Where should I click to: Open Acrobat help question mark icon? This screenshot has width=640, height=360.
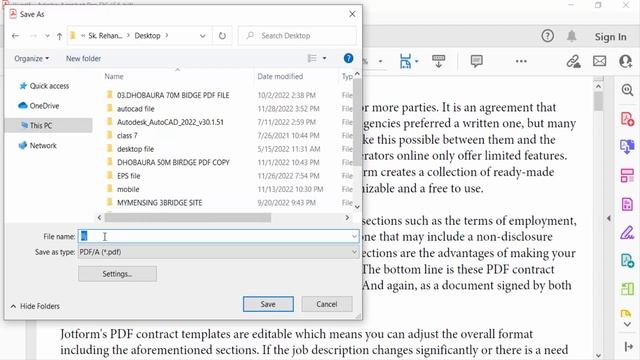pos(547,36)
